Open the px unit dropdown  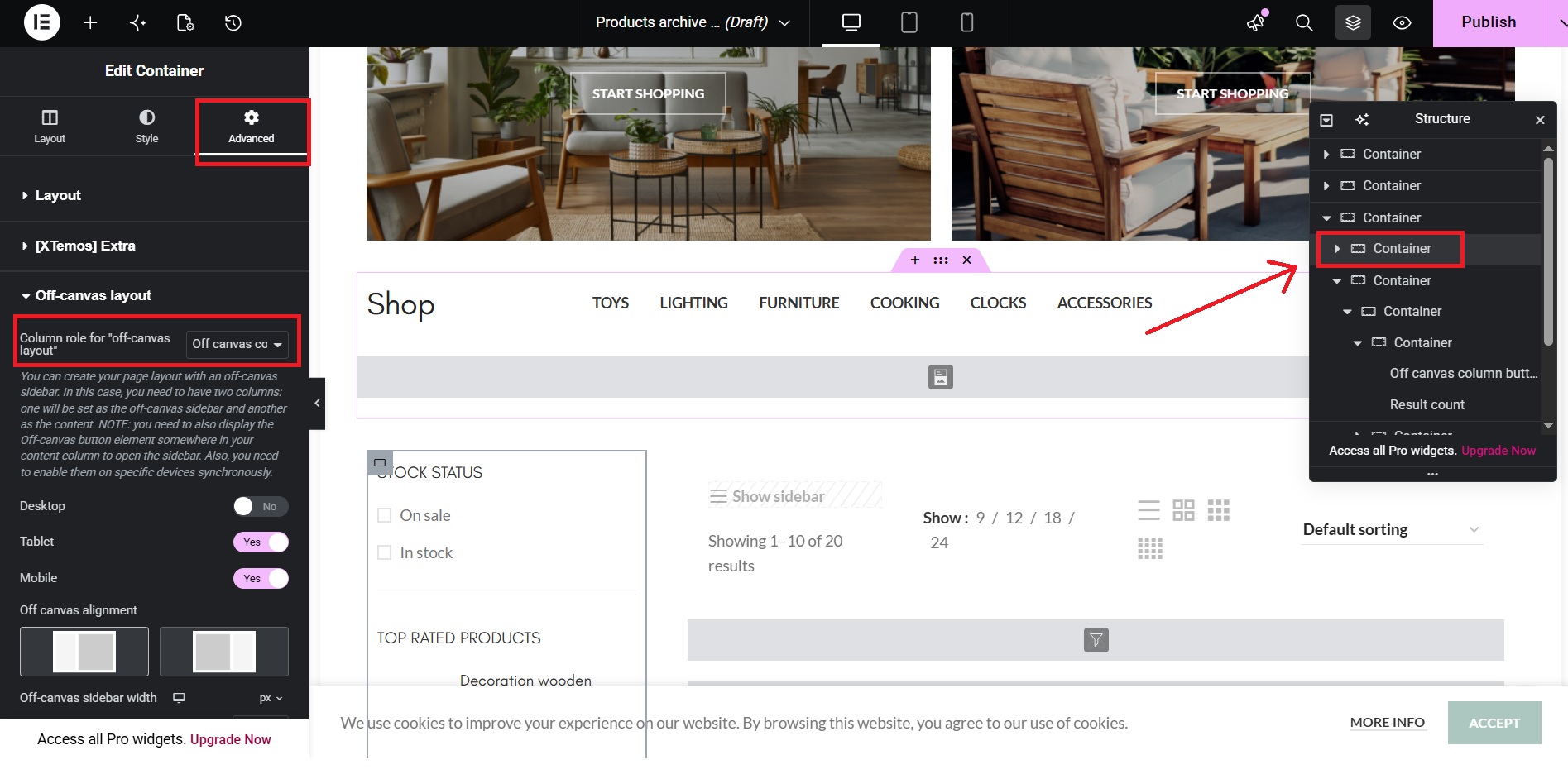coord(271,698)
